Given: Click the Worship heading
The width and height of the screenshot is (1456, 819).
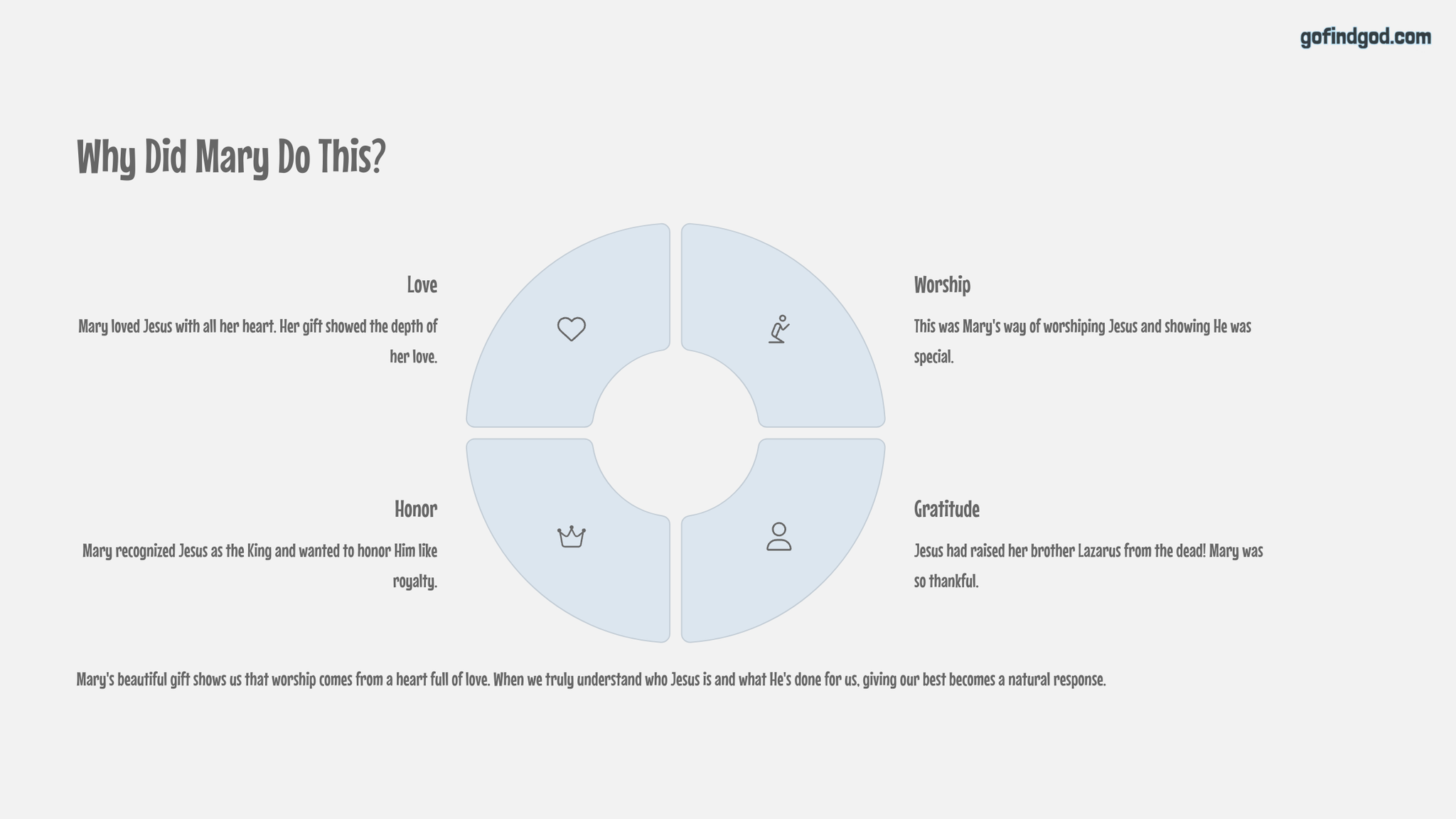Looking at the screenshot, I should point(942,285).
